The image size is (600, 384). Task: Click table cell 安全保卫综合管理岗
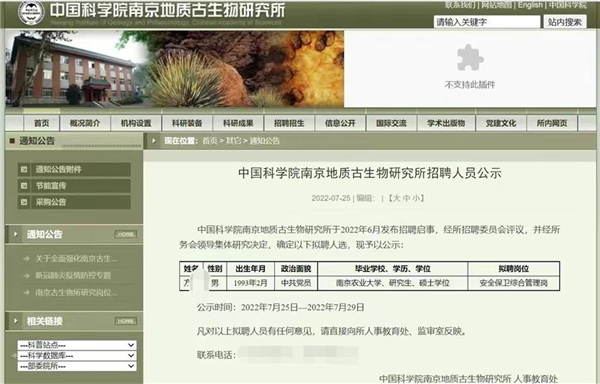(514, 283)
